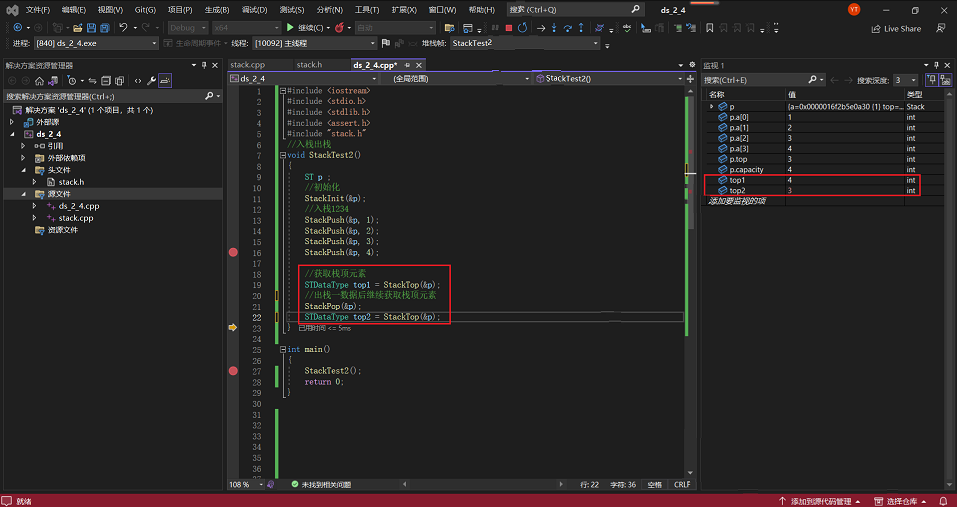This screenshot has width=957, height=507.
Task: Click the Undo arrow icon
Action: (123, 28)
